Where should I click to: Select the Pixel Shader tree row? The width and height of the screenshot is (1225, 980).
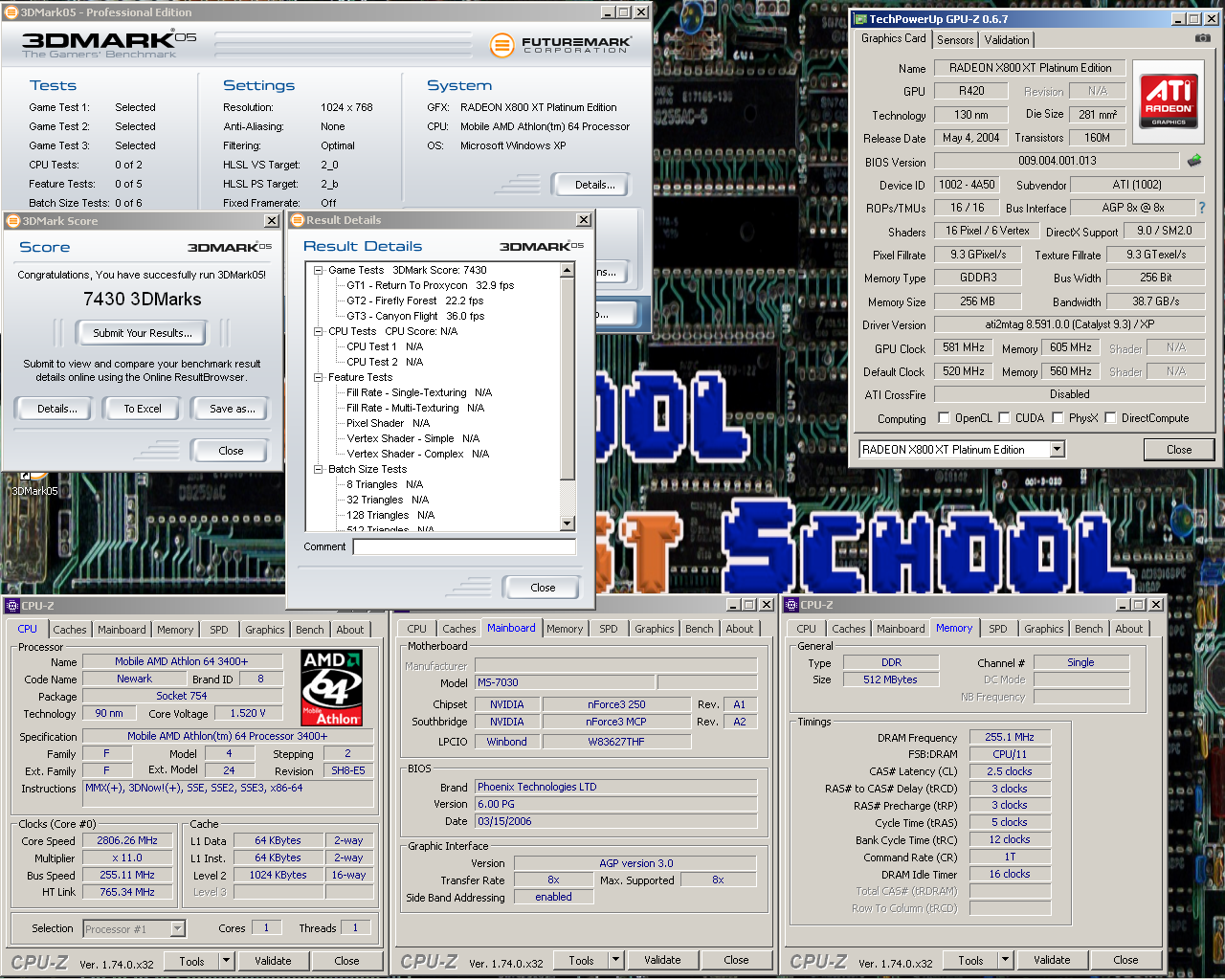[x=388, y=423]
